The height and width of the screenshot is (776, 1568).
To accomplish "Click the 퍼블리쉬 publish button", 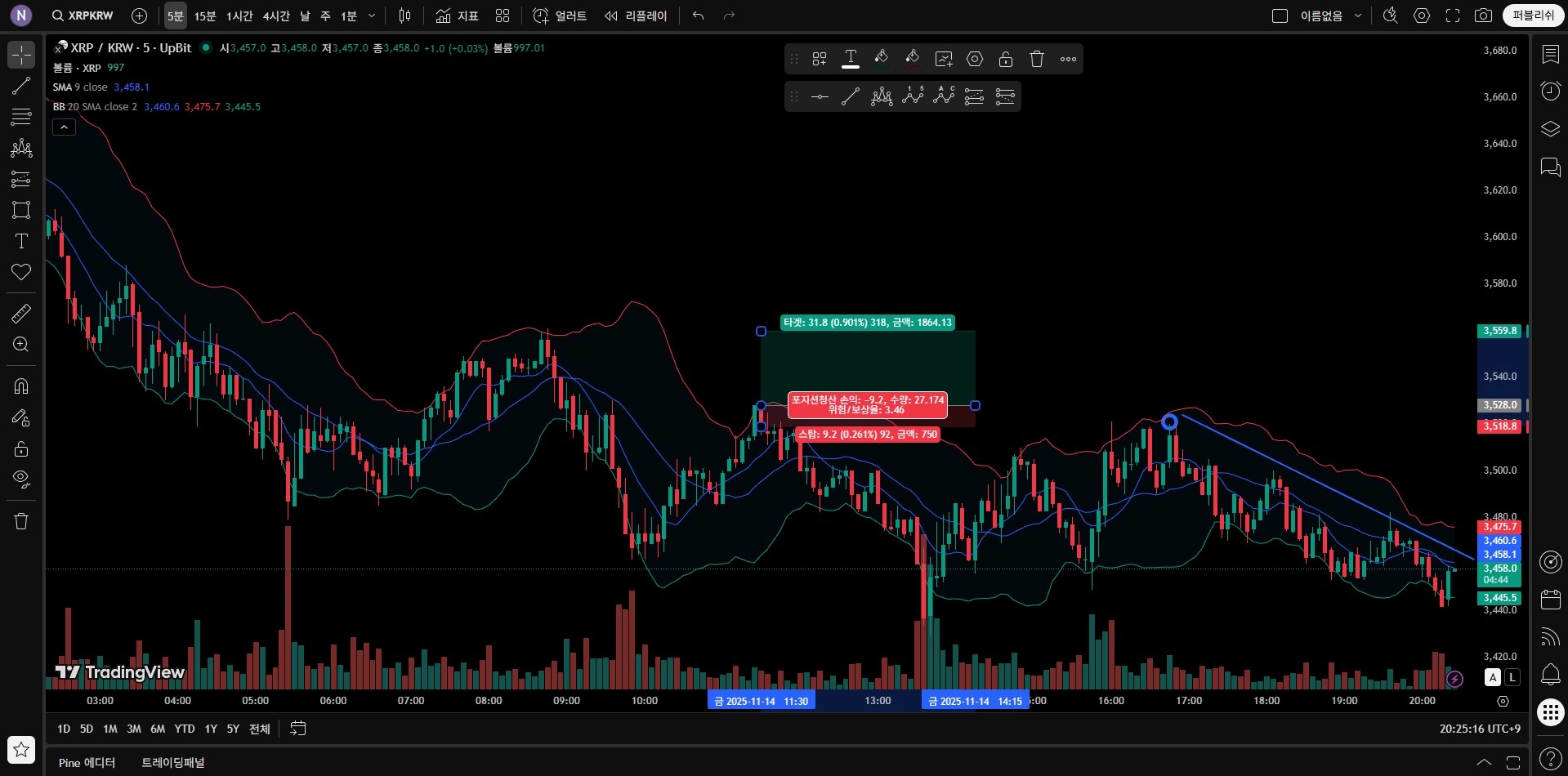I will (1533, 16).
